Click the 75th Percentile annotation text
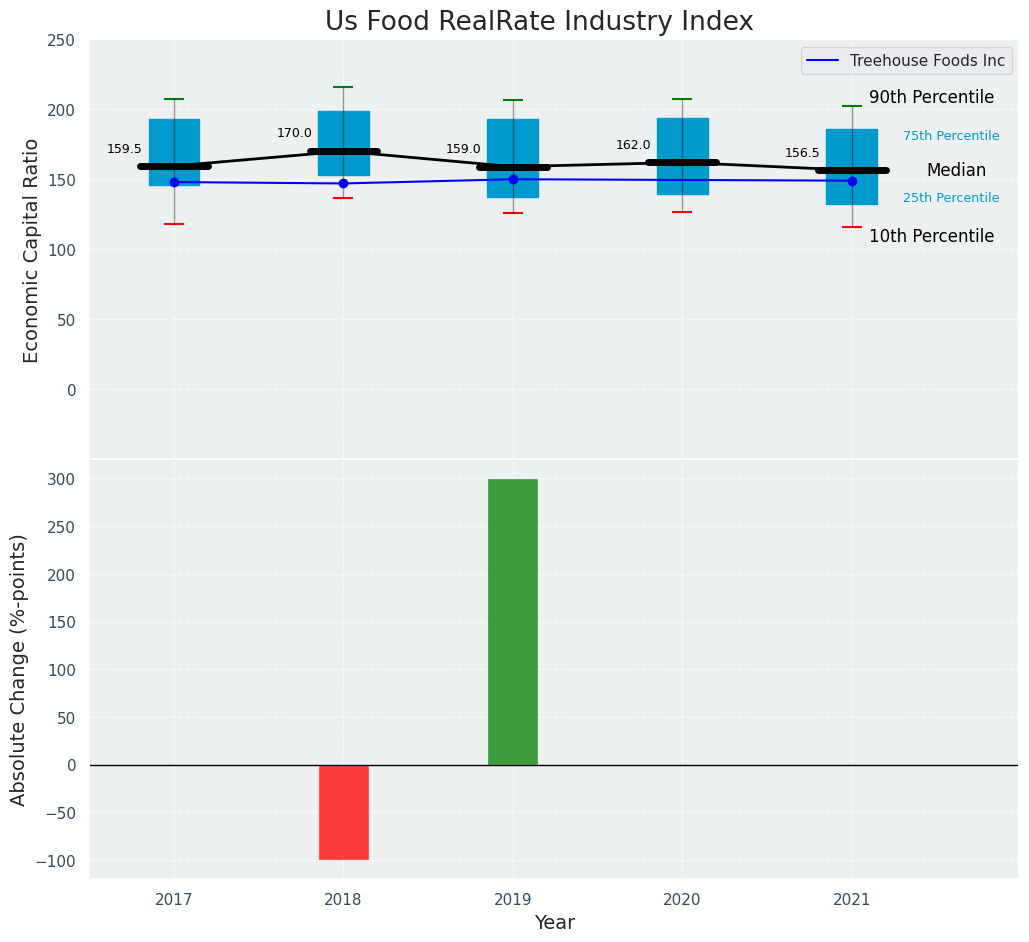The height and width of the screenshot is (942, 1029). [950, 136]
